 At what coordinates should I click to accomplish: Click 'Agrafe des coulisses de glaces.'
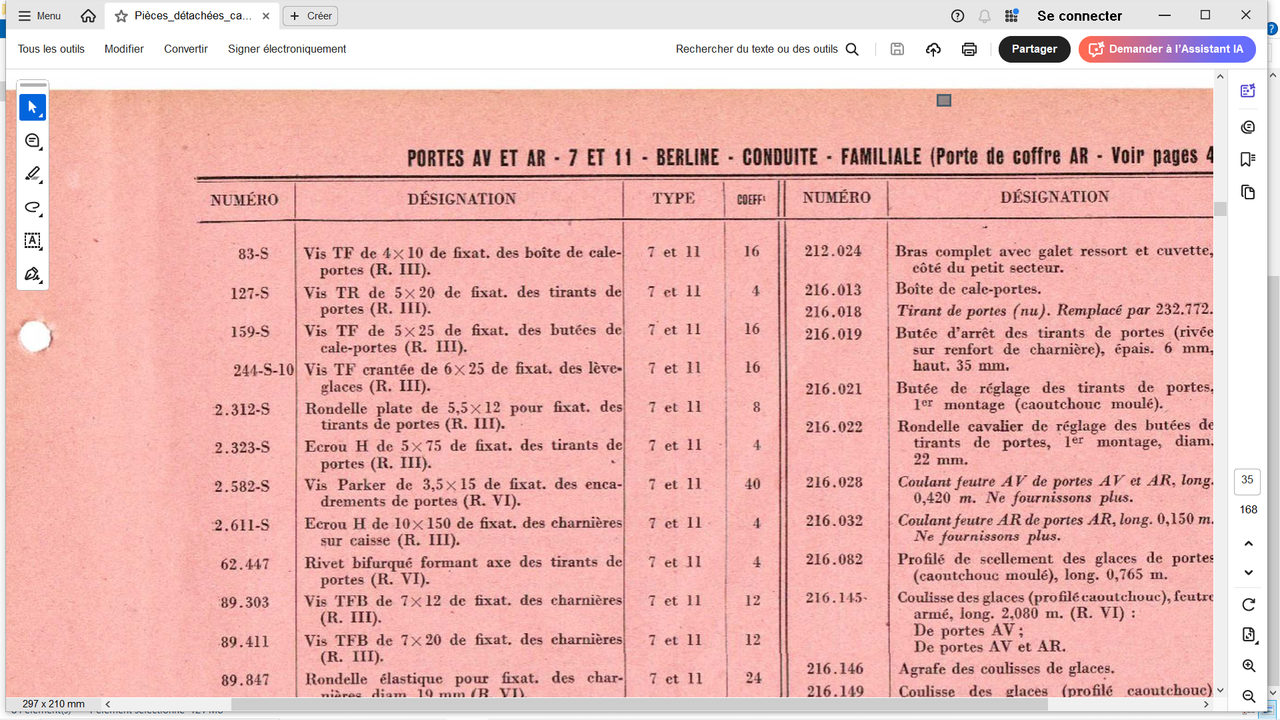coord(1006,668)
